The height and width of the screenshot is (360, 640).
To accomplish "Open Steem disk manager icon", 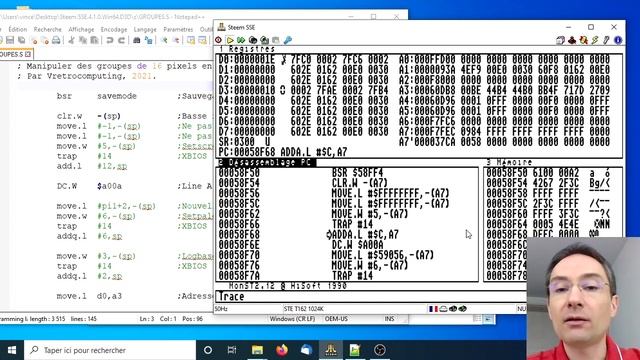I will point(560,40).
